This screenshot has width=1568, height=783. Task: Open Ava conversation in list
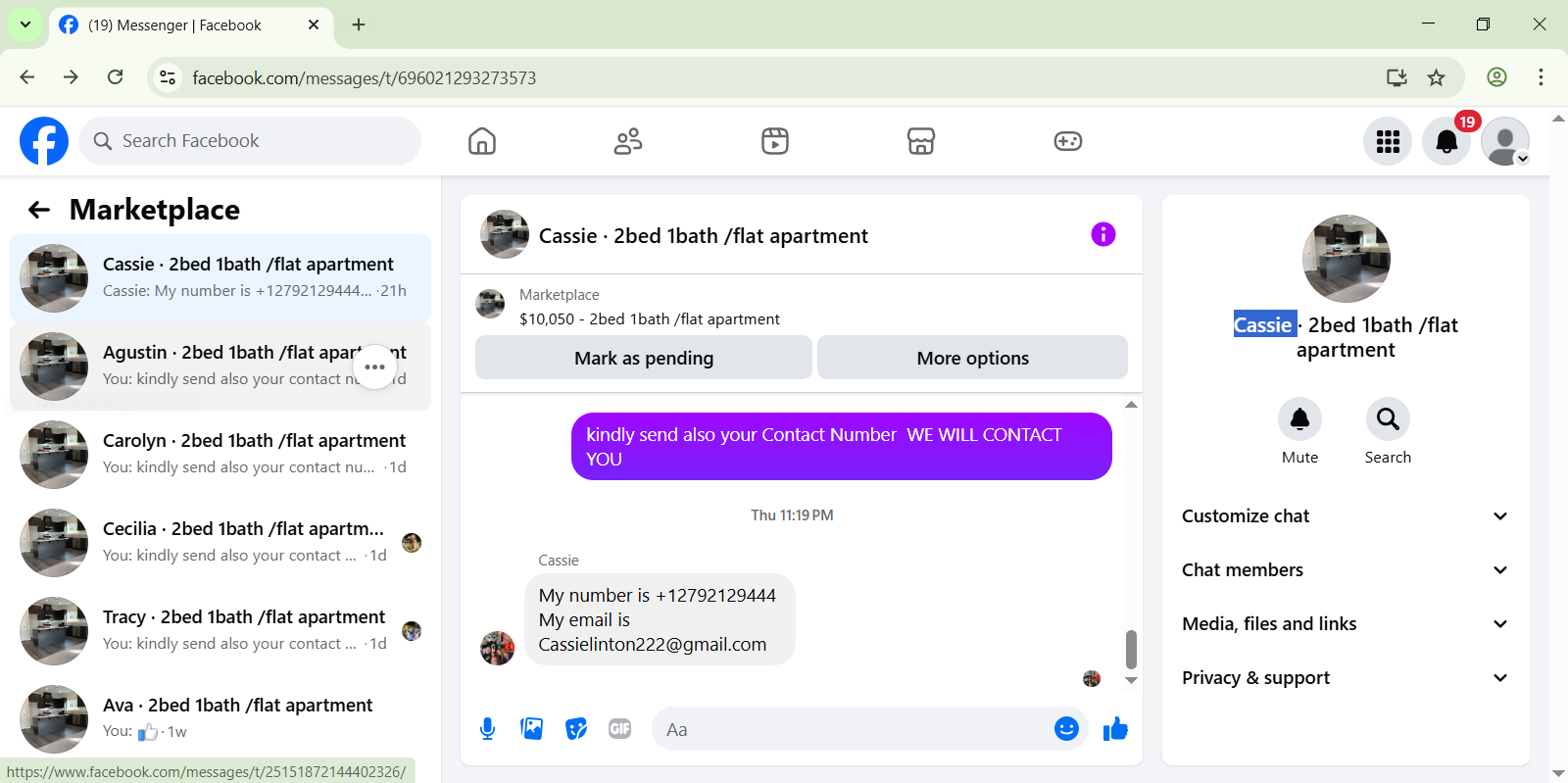tap(220, 719)
